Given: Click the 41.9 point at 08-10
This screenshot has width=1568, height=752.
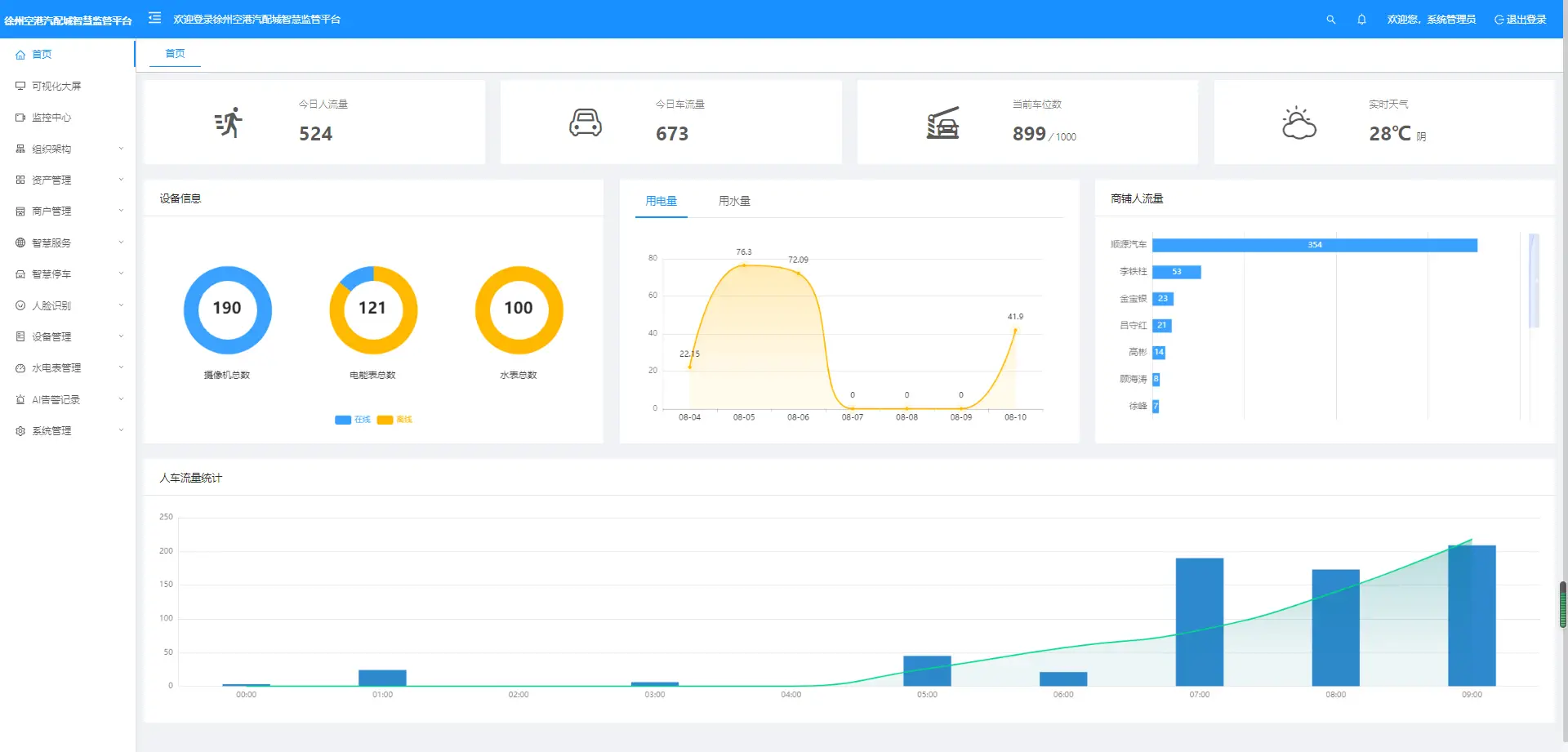Looking at the screenshot, I should pos(1015,330).
